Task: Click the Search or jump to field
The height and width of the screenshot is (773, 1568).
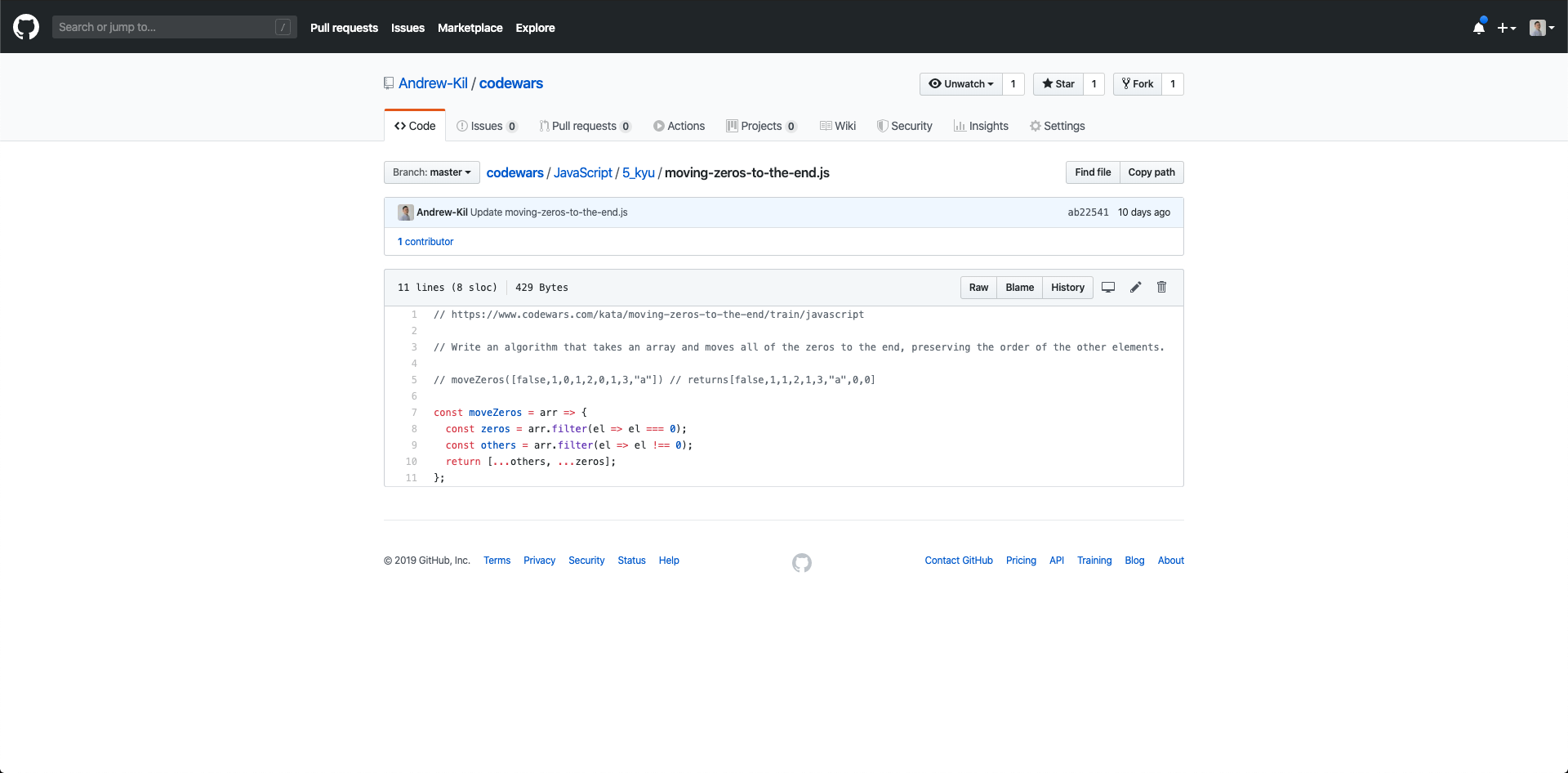Action: [x=175, y=27]
